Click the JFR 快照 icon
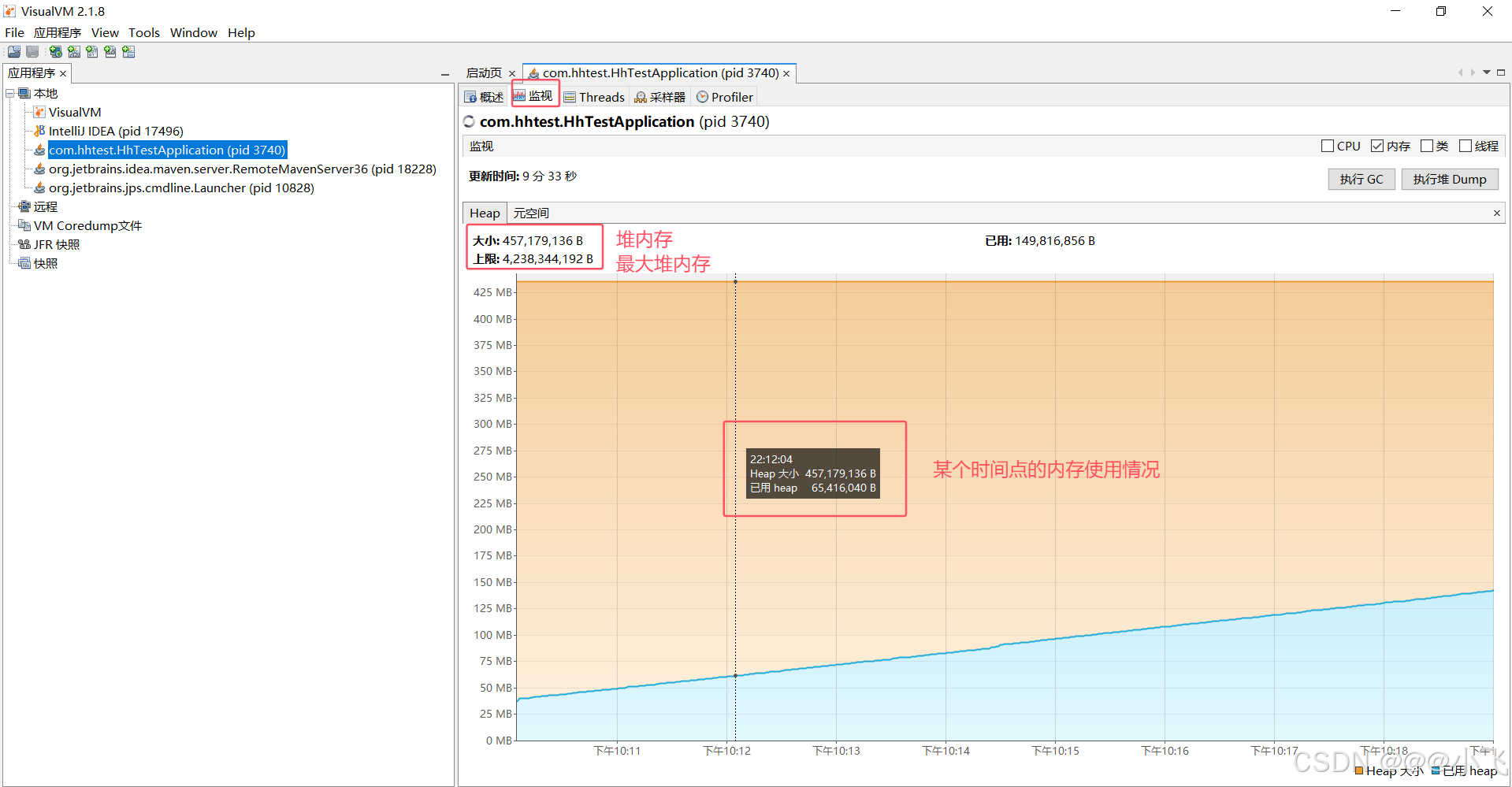The width and height of the screenshot is (1512, 787). pos(24,245)
